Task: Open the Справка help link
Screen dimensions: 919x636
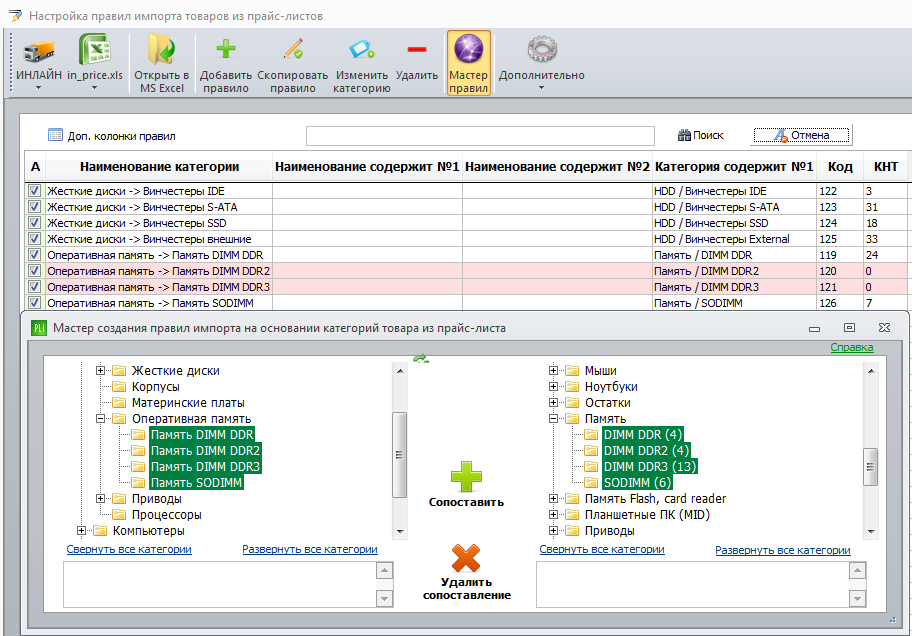Action: pos(852,347)
